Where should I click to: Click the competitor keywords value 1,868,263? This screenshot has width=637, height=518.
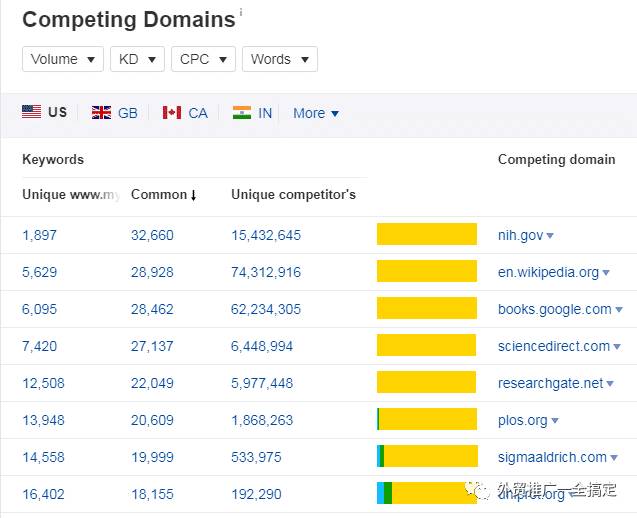[262, 420]
